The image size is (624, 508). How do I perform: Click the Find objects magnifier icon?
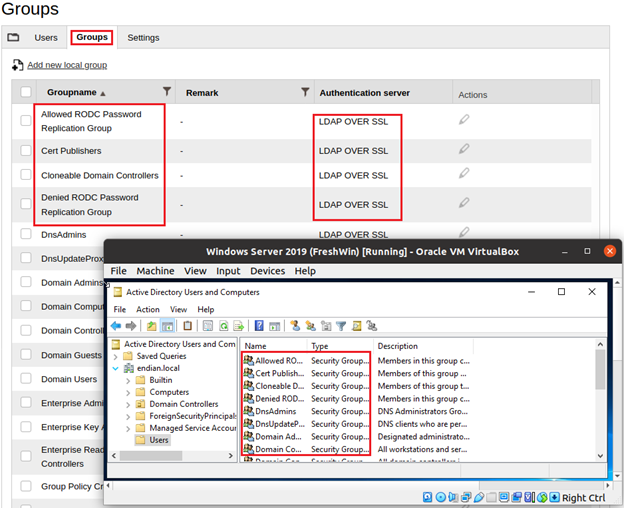(357, 326)
